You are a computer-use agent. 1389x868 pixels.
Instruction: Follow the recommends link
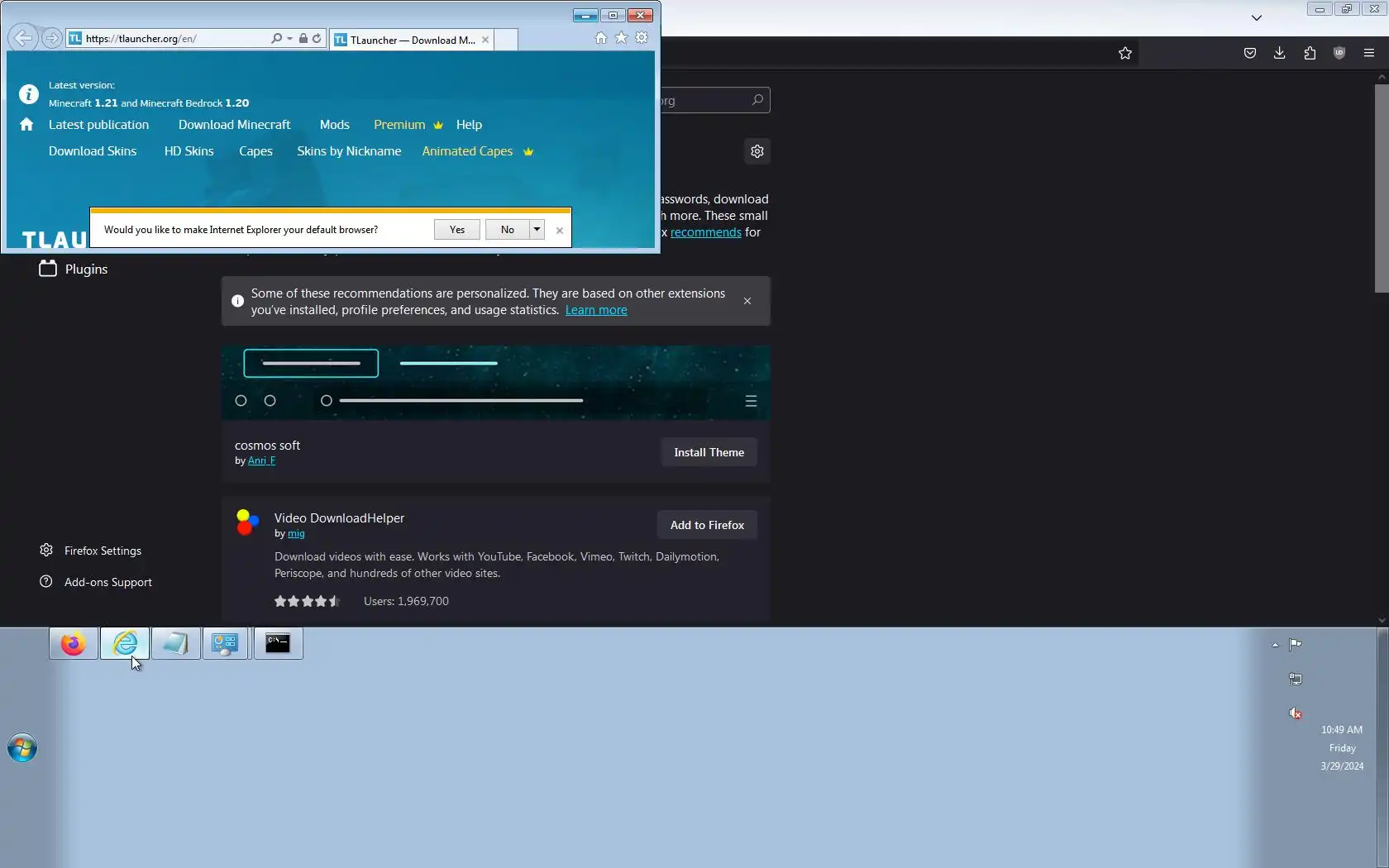coord(706,232)
